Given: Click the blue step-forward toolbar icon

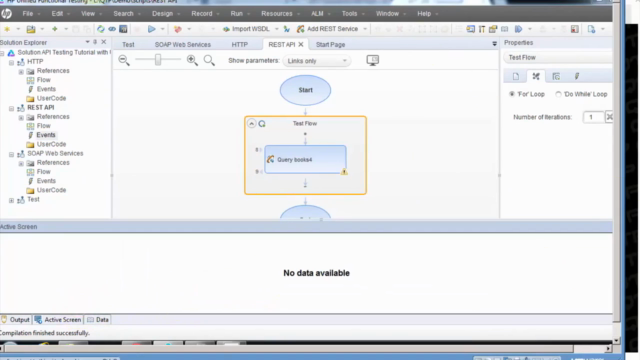Looking at the screenshot, I should 518,29.
